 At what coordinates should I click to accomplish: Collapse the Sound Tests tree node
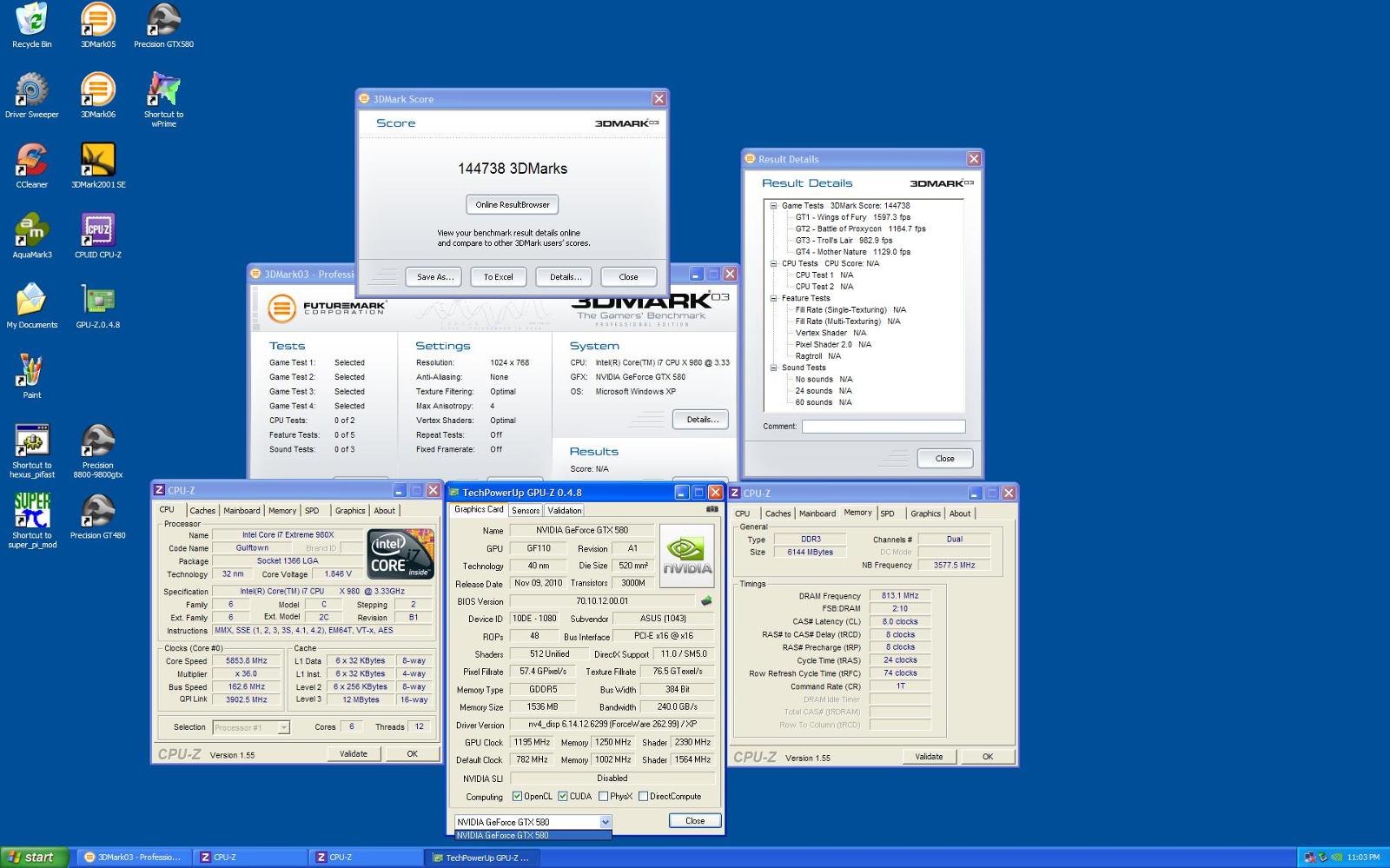coord(773,368)
